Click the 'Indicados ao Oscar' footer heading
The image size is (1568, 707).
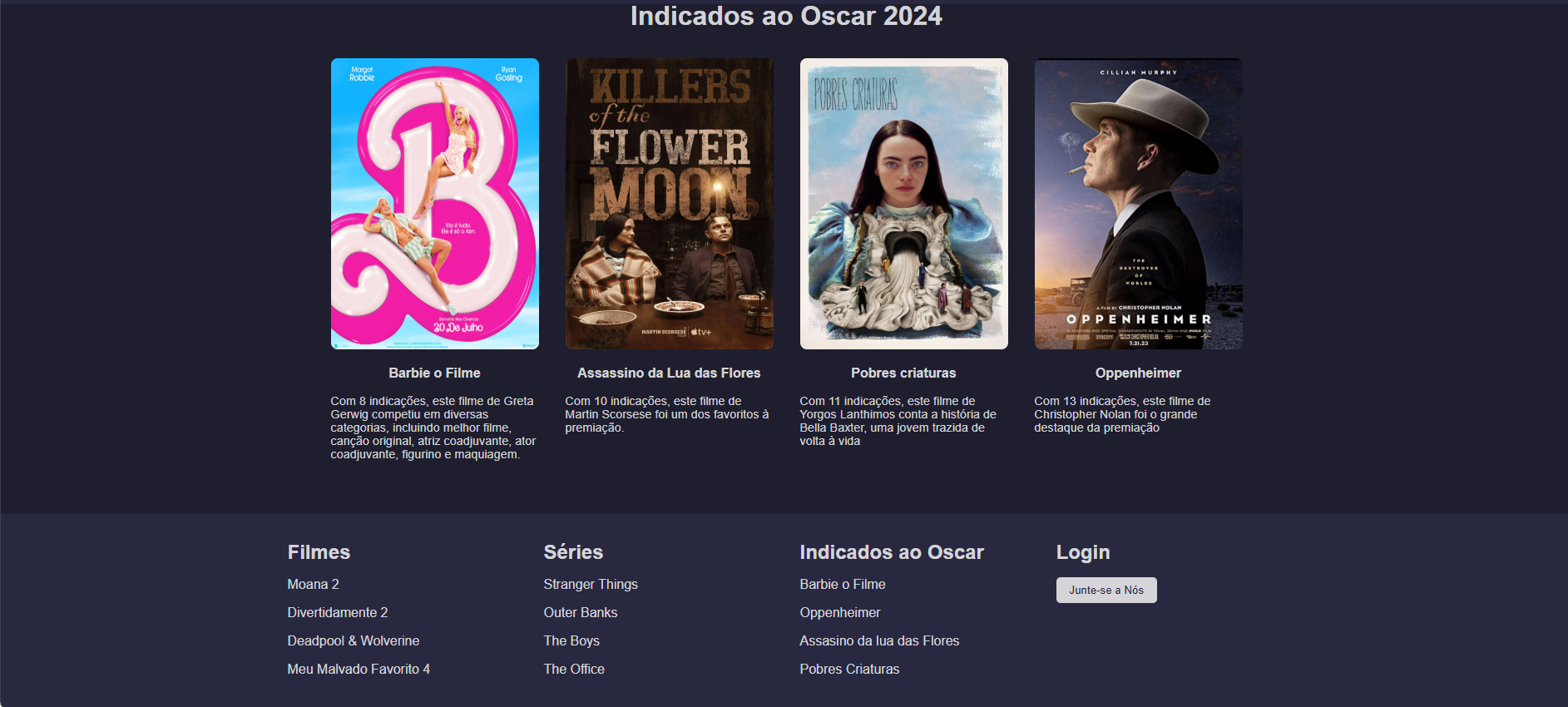coord(891,552)
